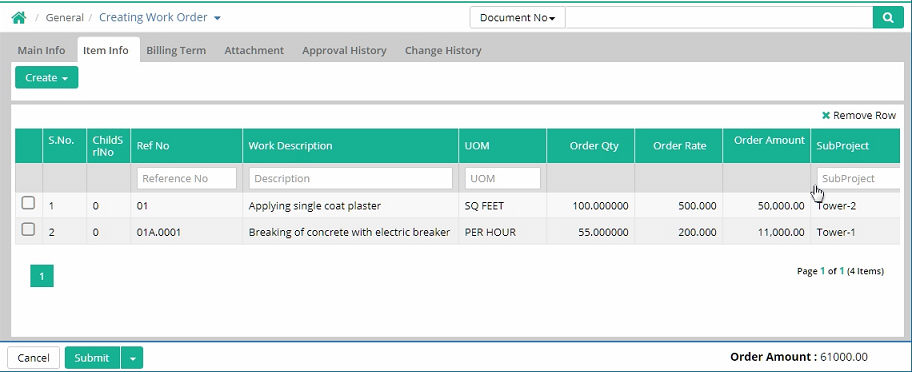Click the Submit button
The width and height of the screenshot is (912, 372).
click(92, 358)
